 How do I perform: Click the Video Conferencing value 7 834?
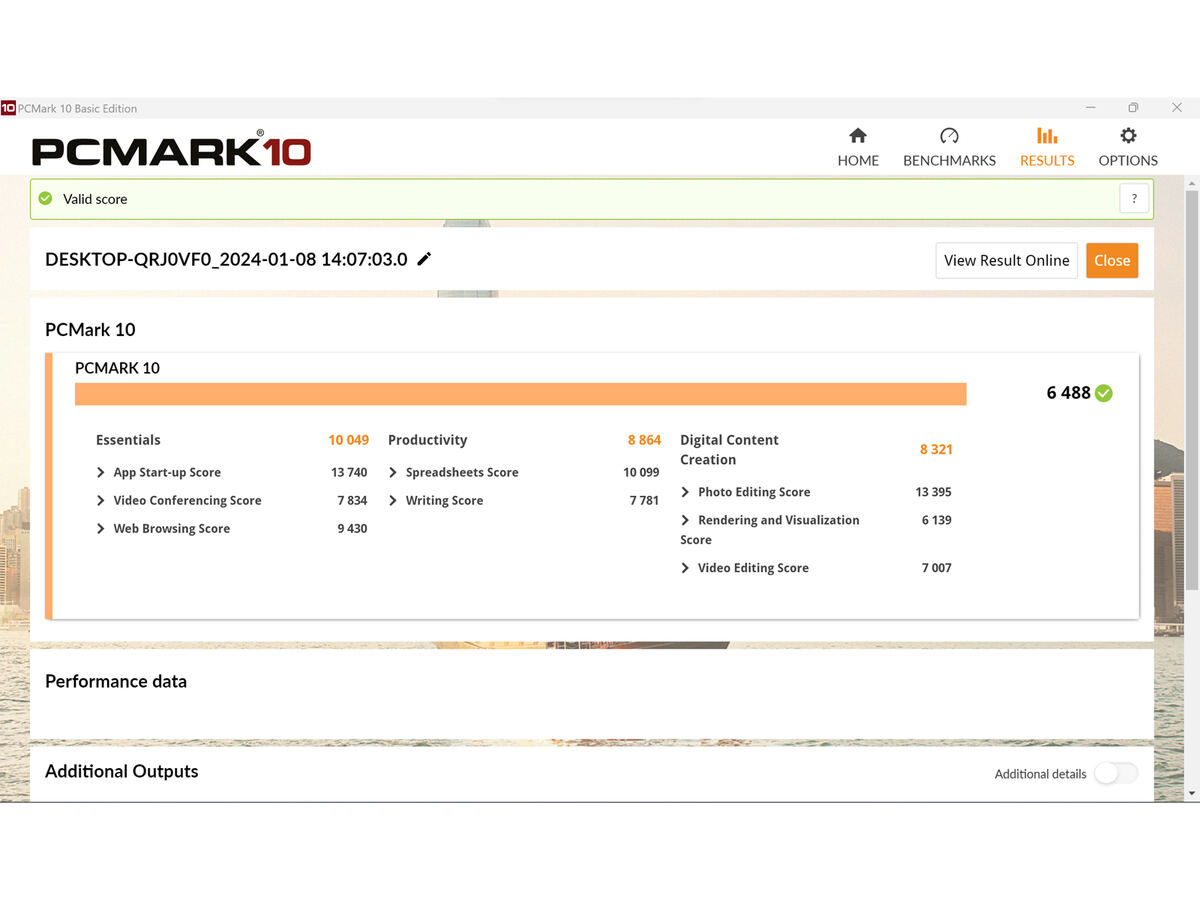coord(352,500)
